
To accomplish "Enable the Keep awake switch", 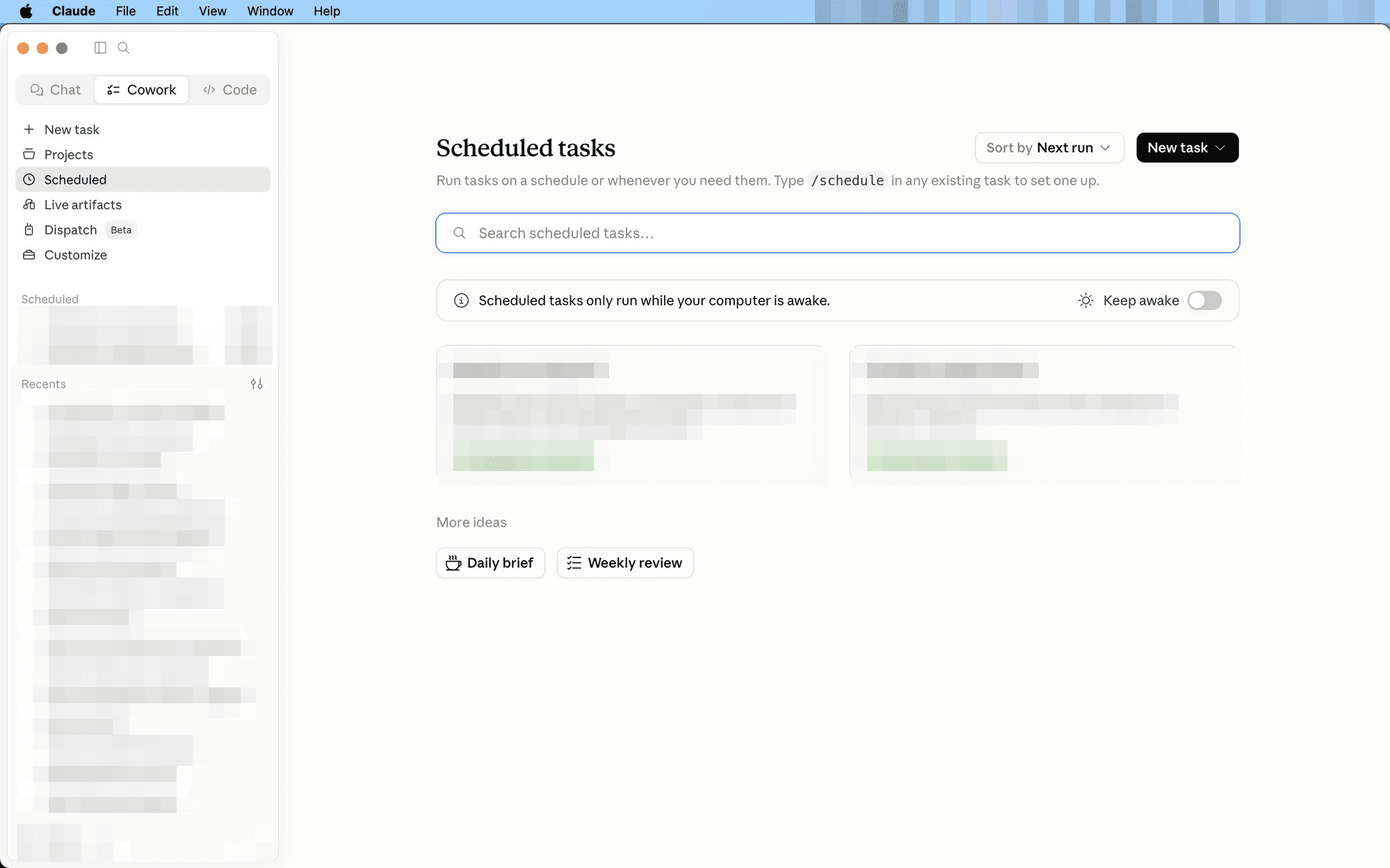I will (1204, 300).
